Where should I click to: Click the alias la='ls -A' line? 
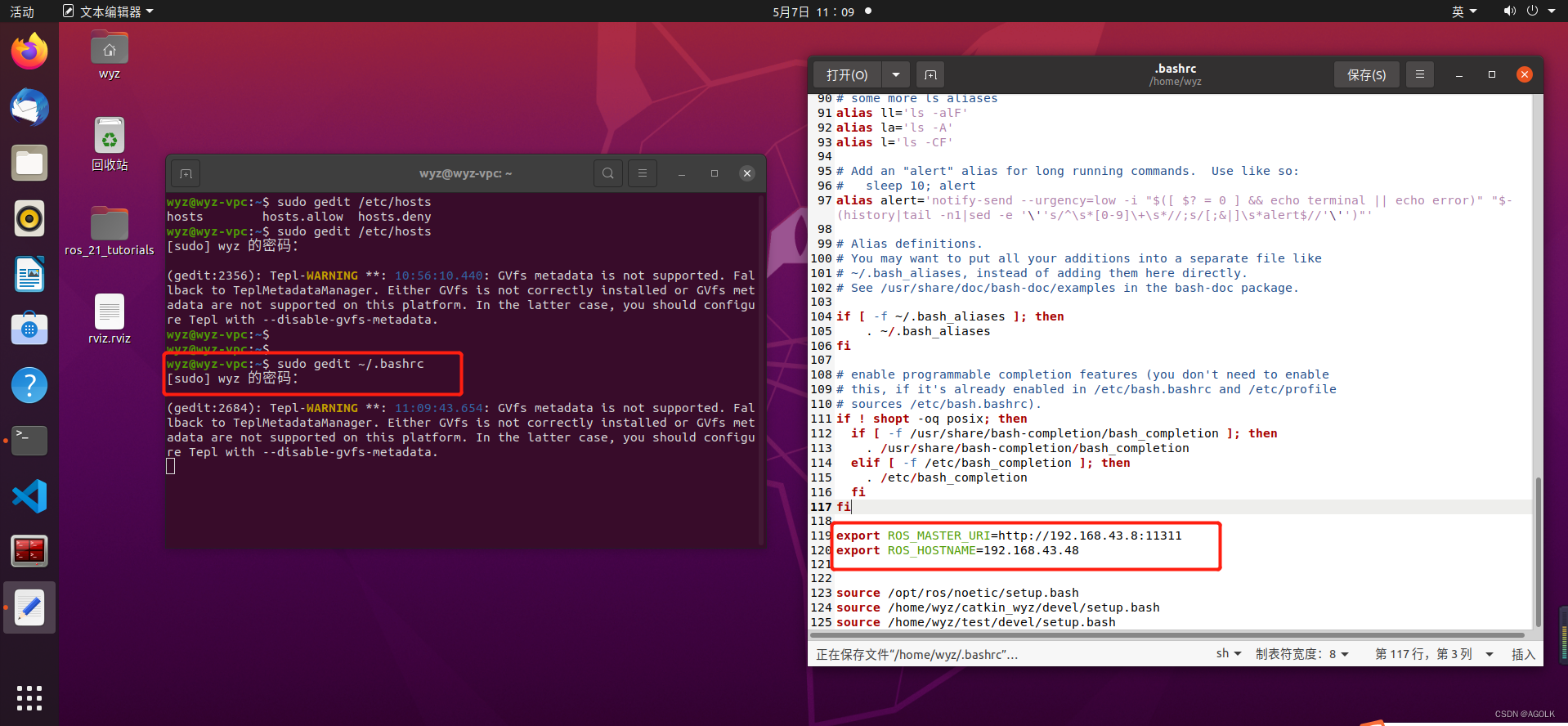click(x=894, y=128)
